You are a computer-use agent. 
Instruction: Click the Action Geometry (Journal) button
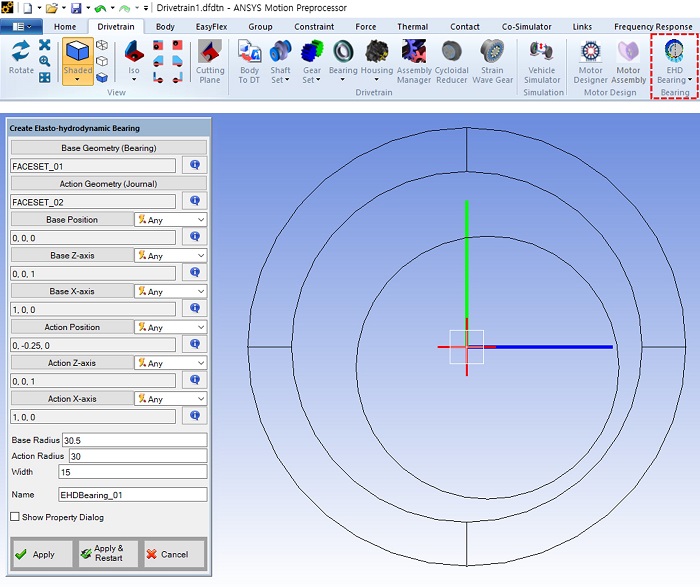click(108, 183)
